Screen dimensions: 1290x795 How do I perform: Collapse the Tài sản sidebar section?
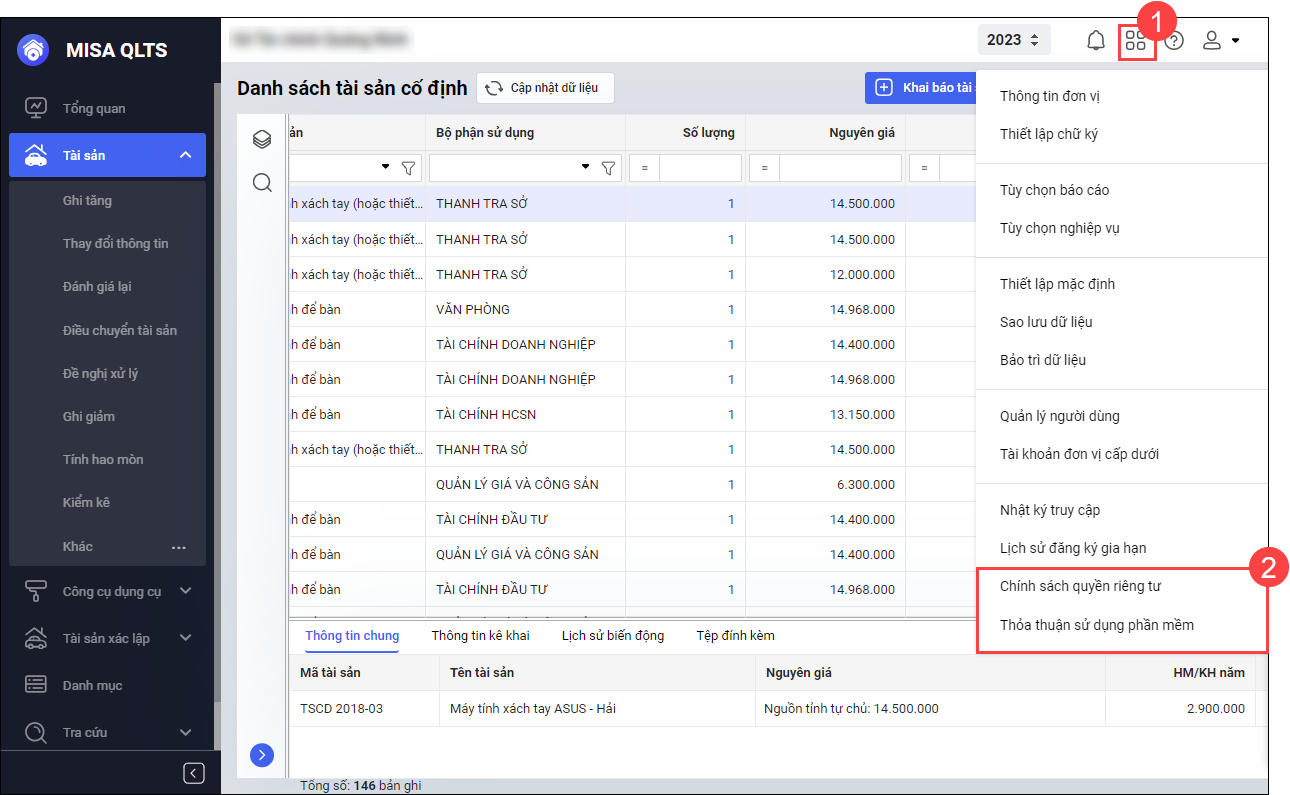point(185,155)
